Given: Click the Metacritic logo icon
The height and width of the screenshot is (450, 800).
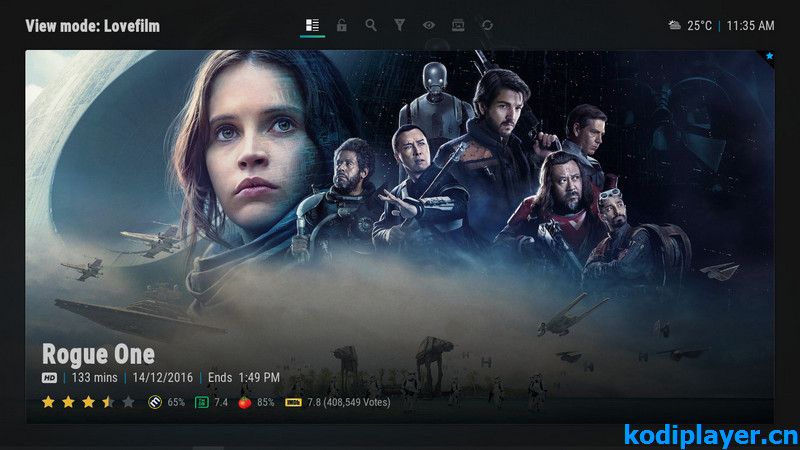Looking at the screenshot, I should (x=155, y=403).
